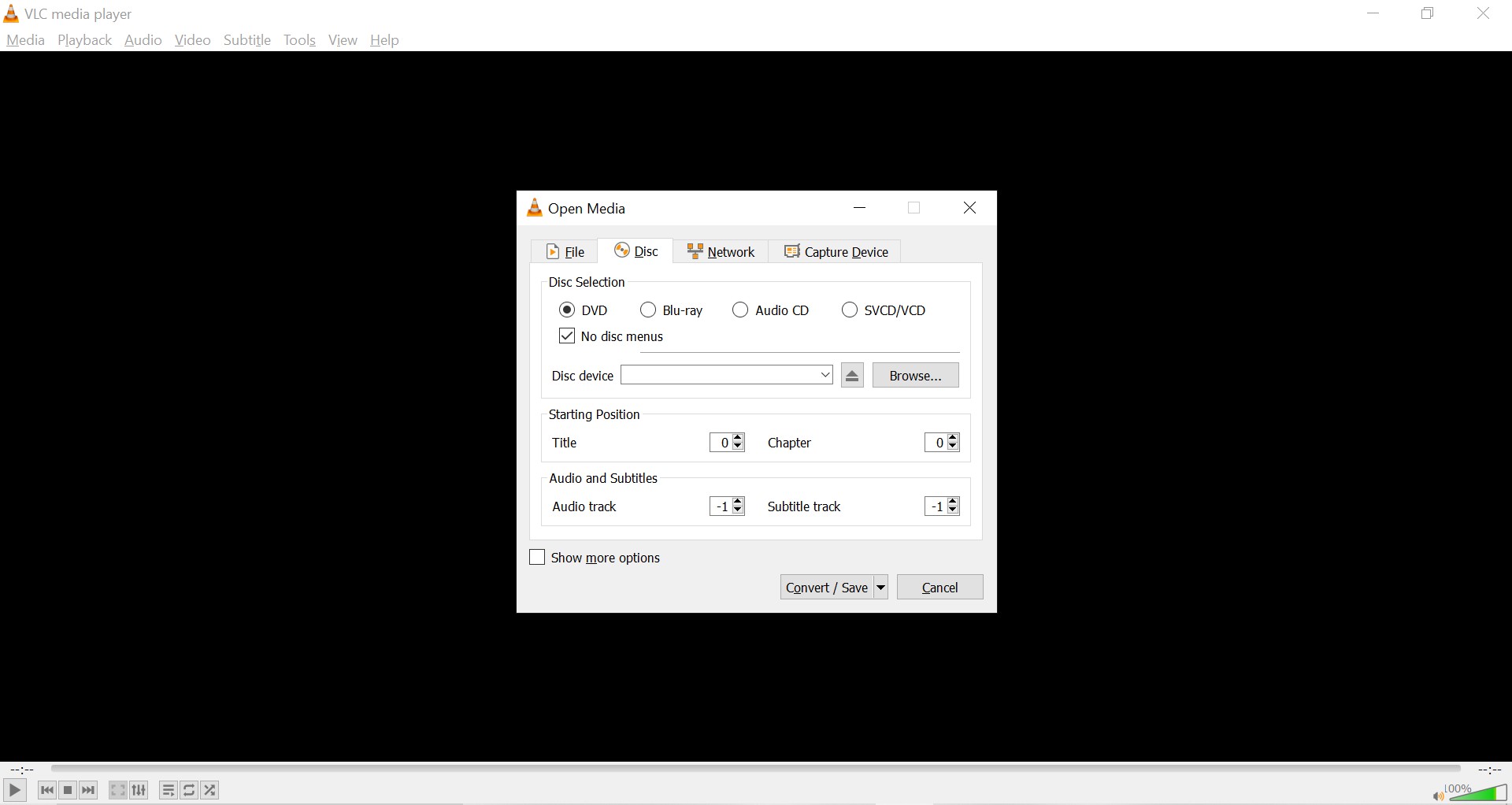Click the playback seek bar

coord(756,769)
